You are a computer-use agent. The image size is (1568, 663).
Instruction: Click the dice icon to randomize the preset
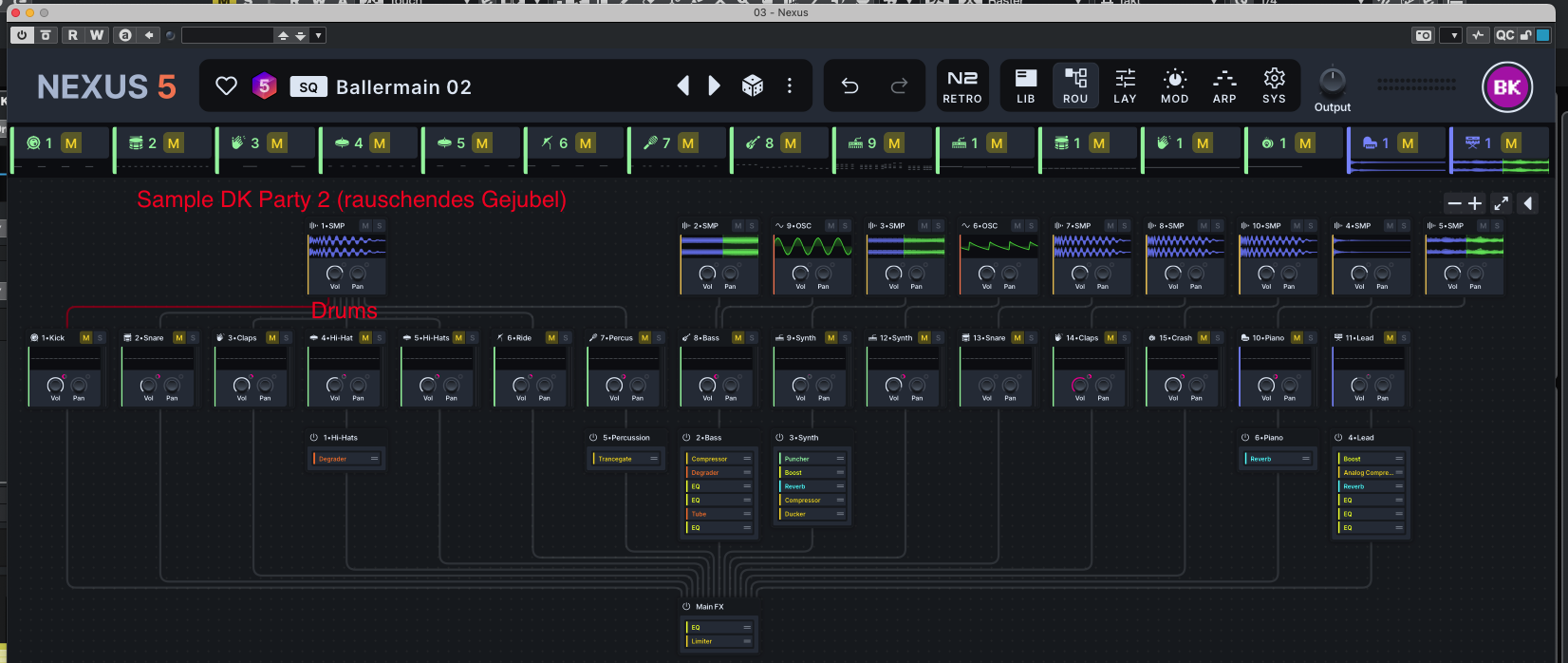pyautogui.click(x=753, y=86)
